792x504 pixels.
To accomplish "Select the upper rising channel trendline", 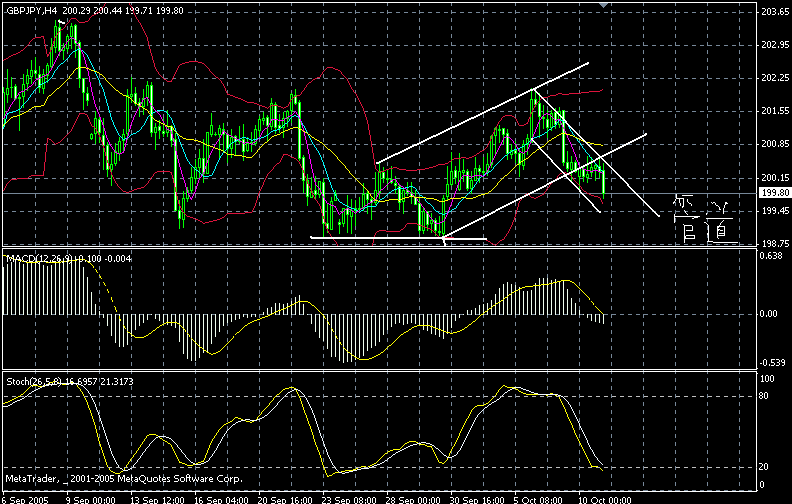I will [482, 113].
